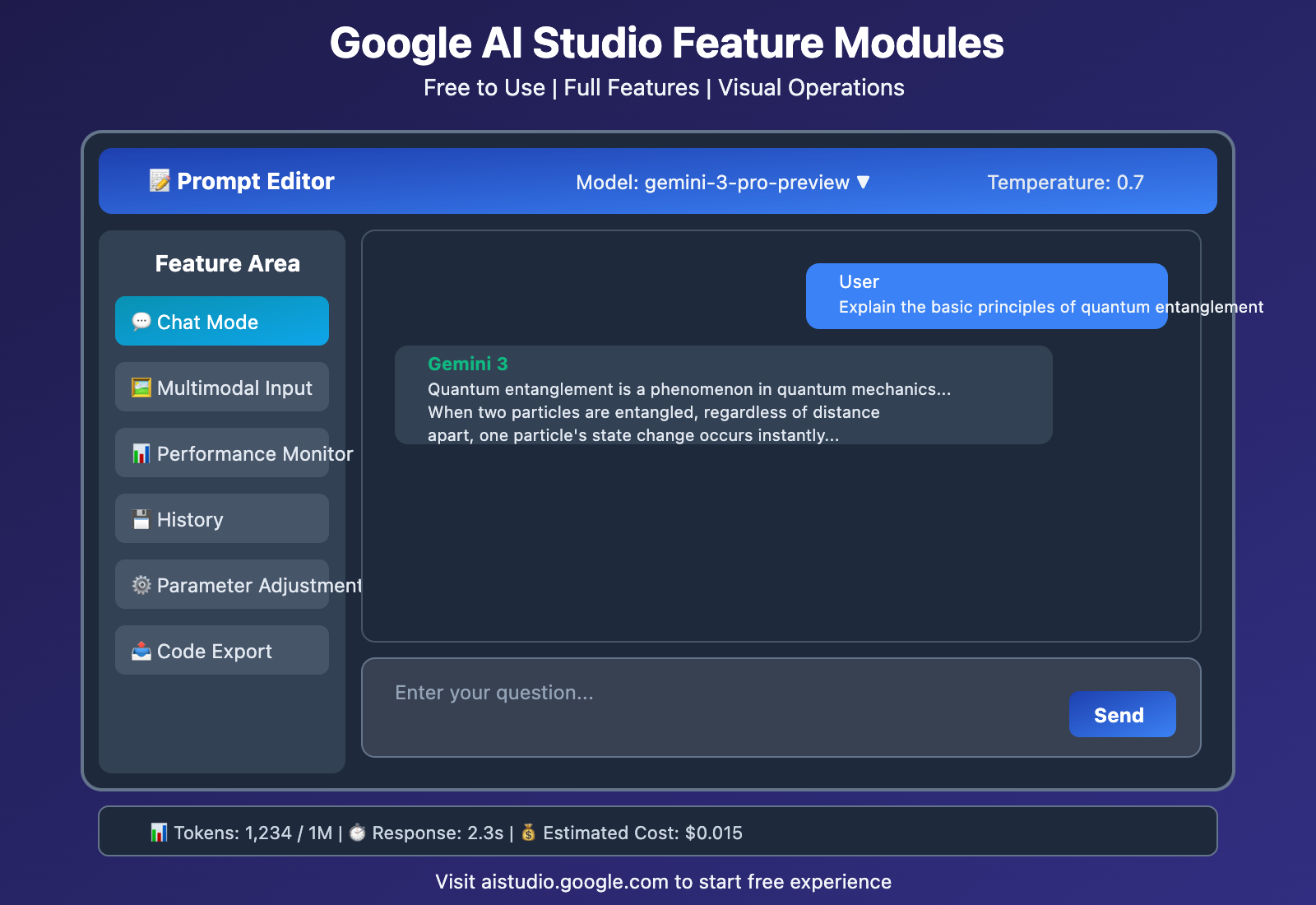Viewport: 1316px width, 905px height.
Task: Open the History feature panel
Action: [x=221, y=518]
